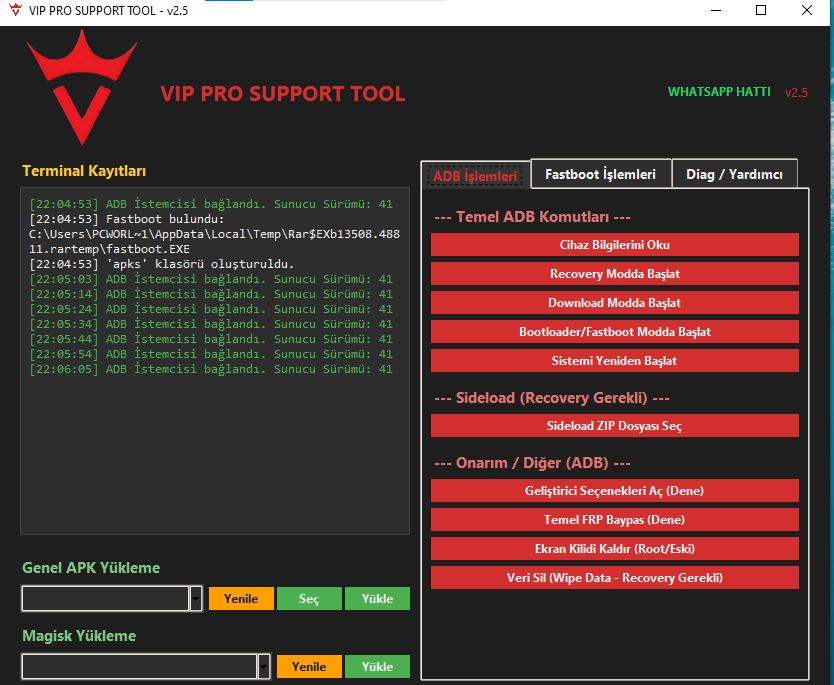Click Sideload ZIP Dosyası Seç
Screen dimensions: 834x685
click(614, 425)
